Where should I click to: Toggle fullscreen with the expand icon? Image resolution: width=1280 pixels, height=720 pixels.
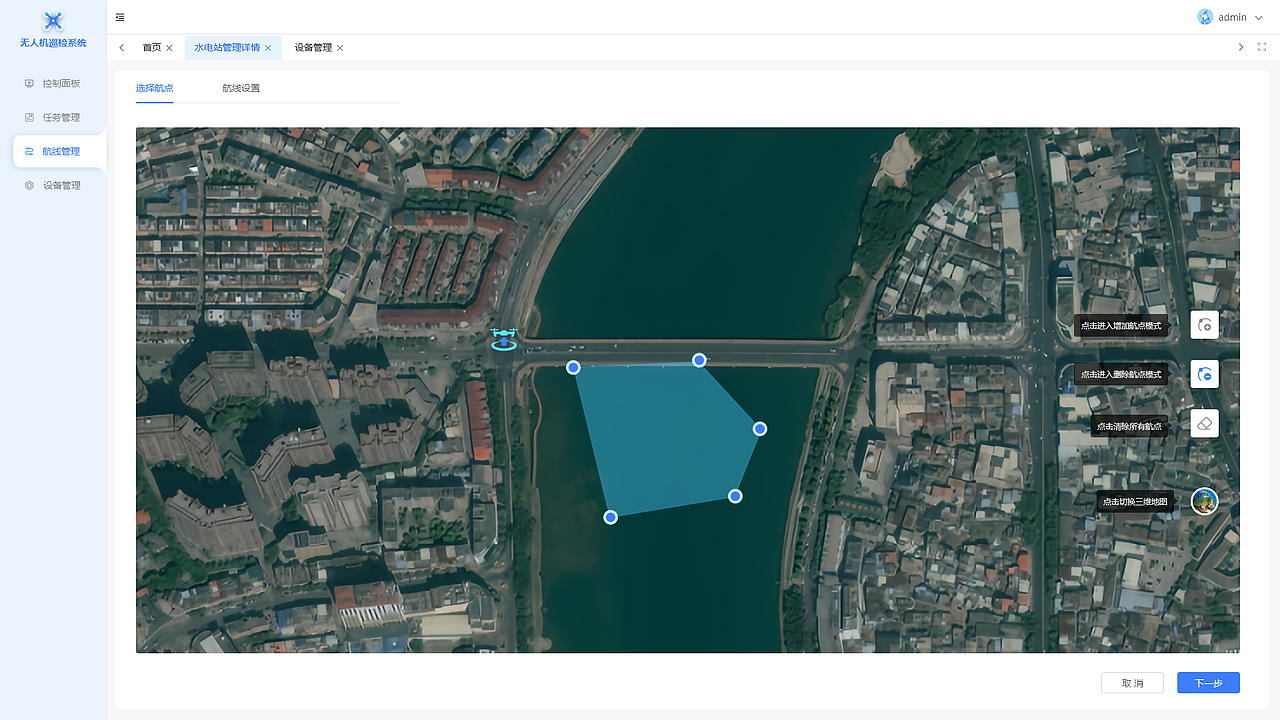[x=1262, y=47]
